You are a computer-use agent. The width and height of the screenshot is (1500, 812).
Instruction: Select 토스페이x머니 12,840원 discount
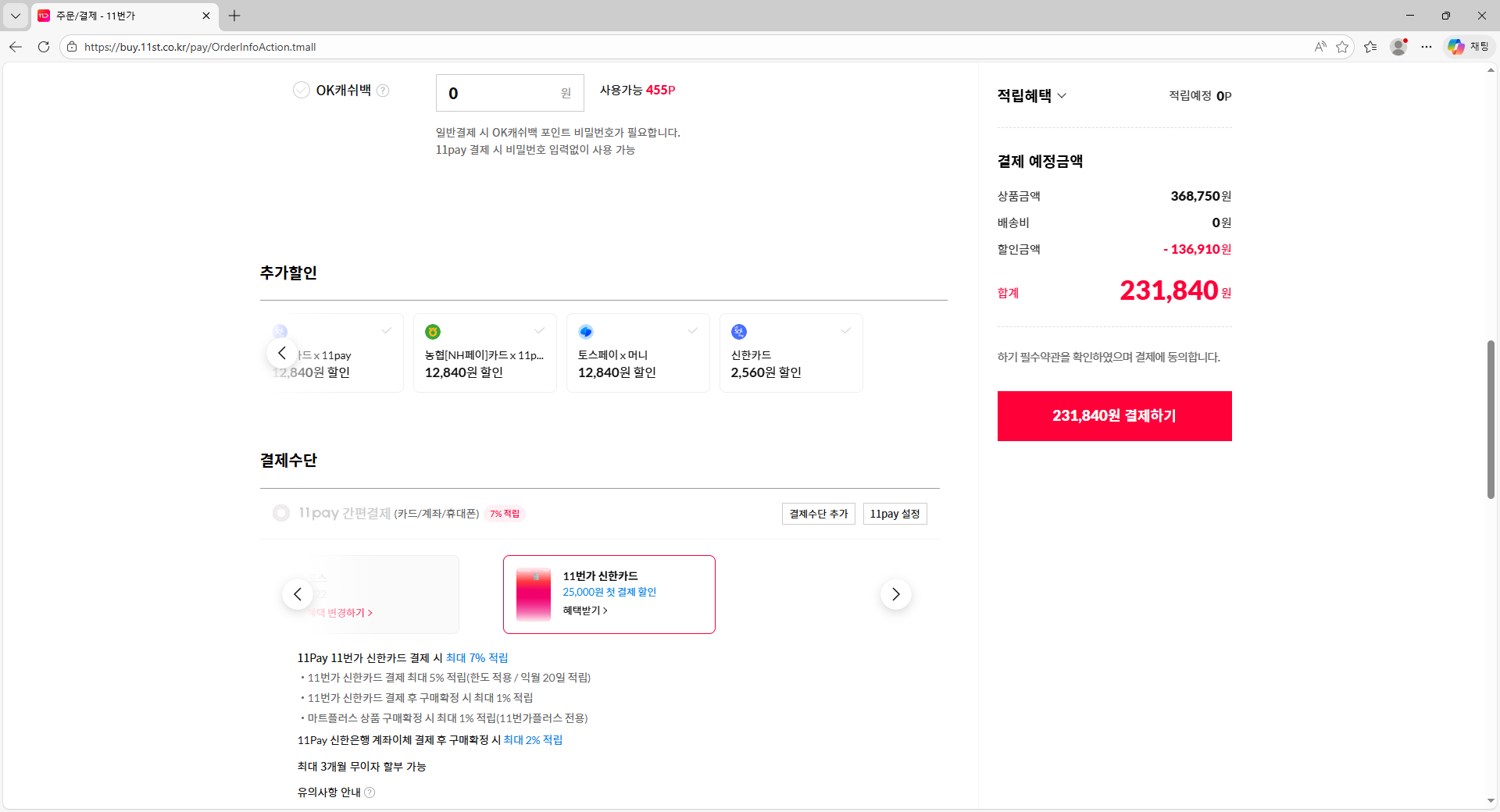pyautogui.click(x=637, y=353)
